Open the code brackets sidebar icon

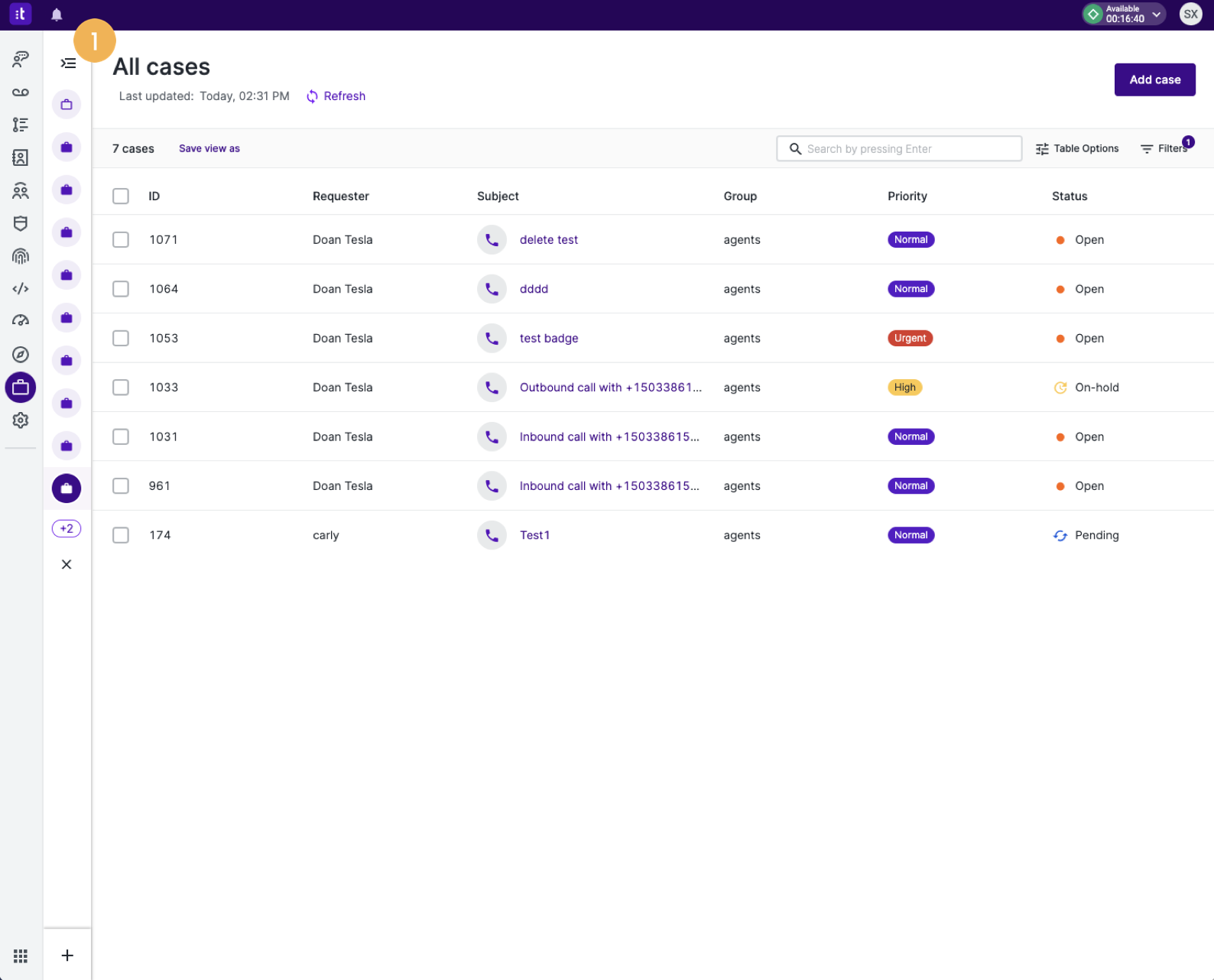21,289
